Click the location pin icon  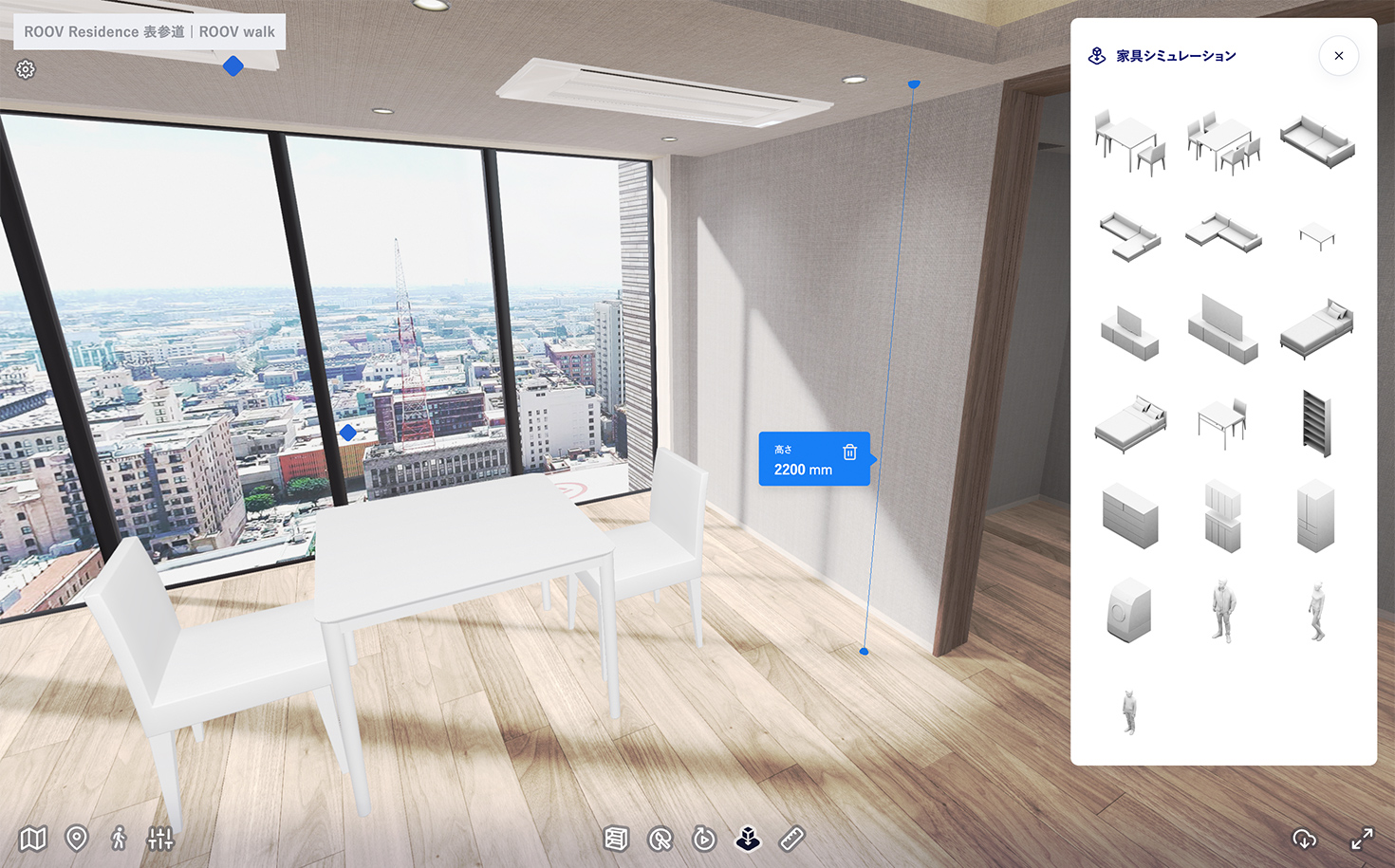(77, 839)
